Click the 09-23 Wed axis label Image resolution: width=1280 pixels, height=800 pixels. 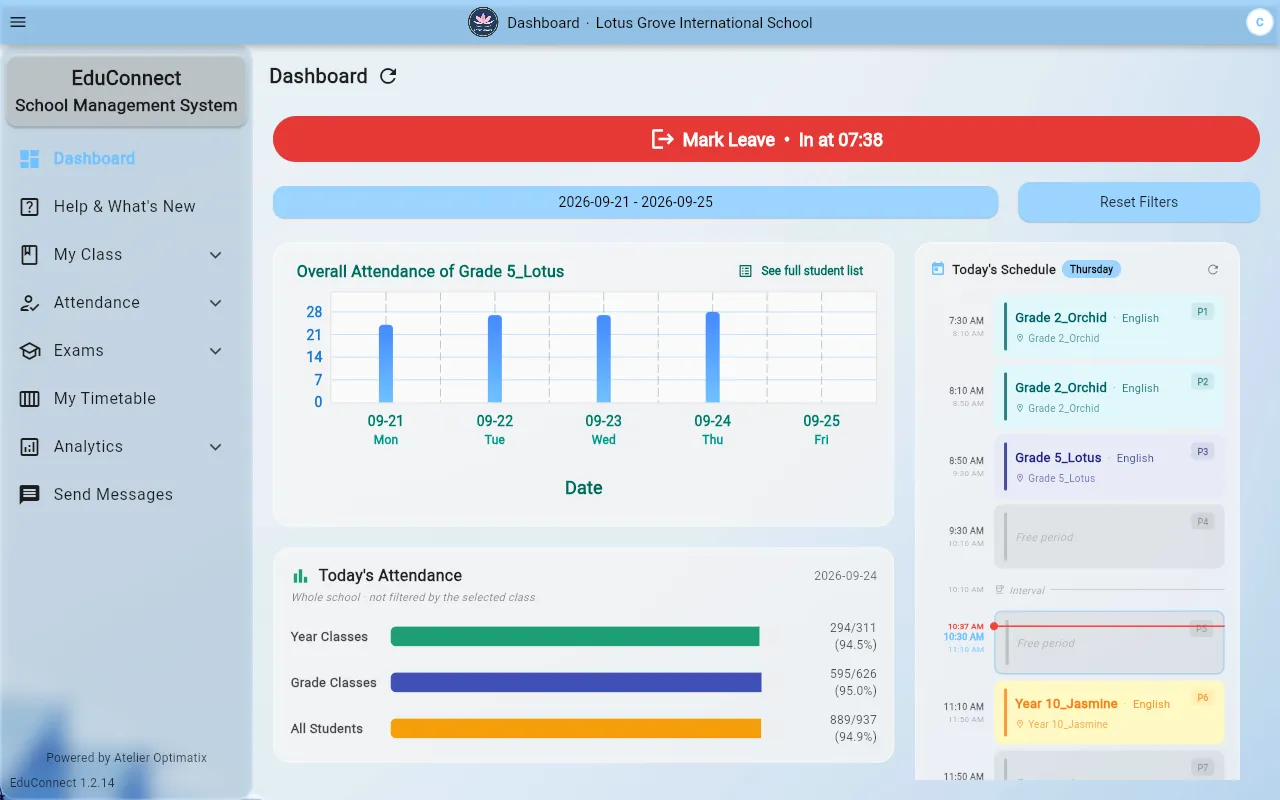coord(604,430)
